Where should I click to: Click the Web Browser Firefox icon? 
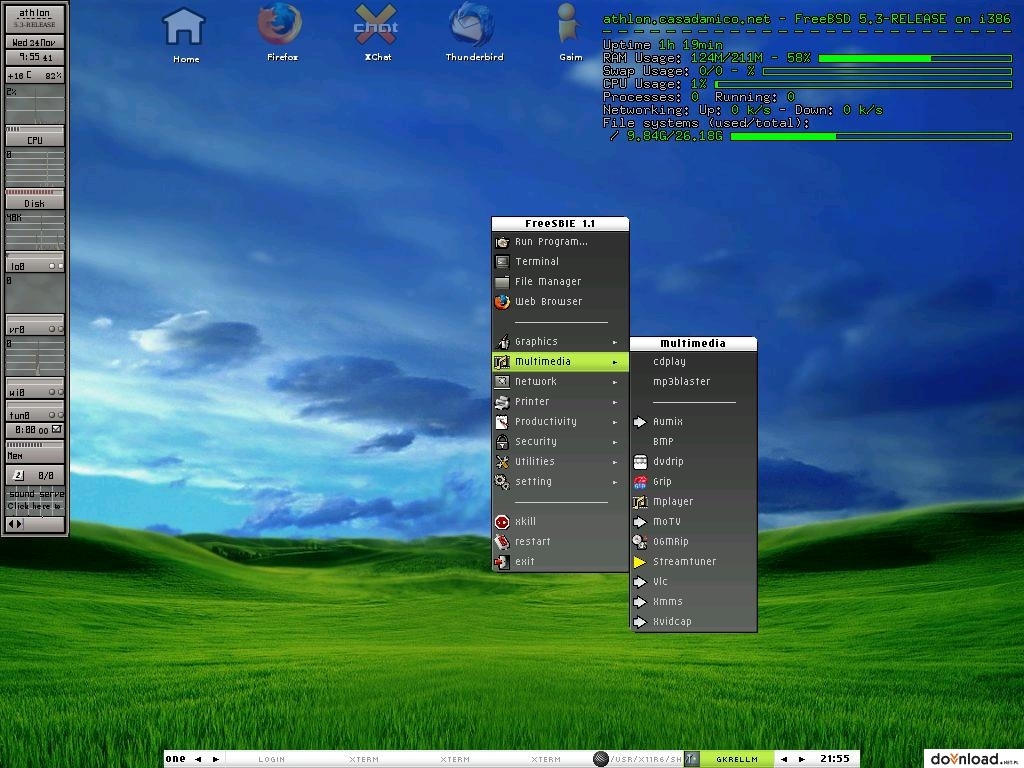(502, 302)
